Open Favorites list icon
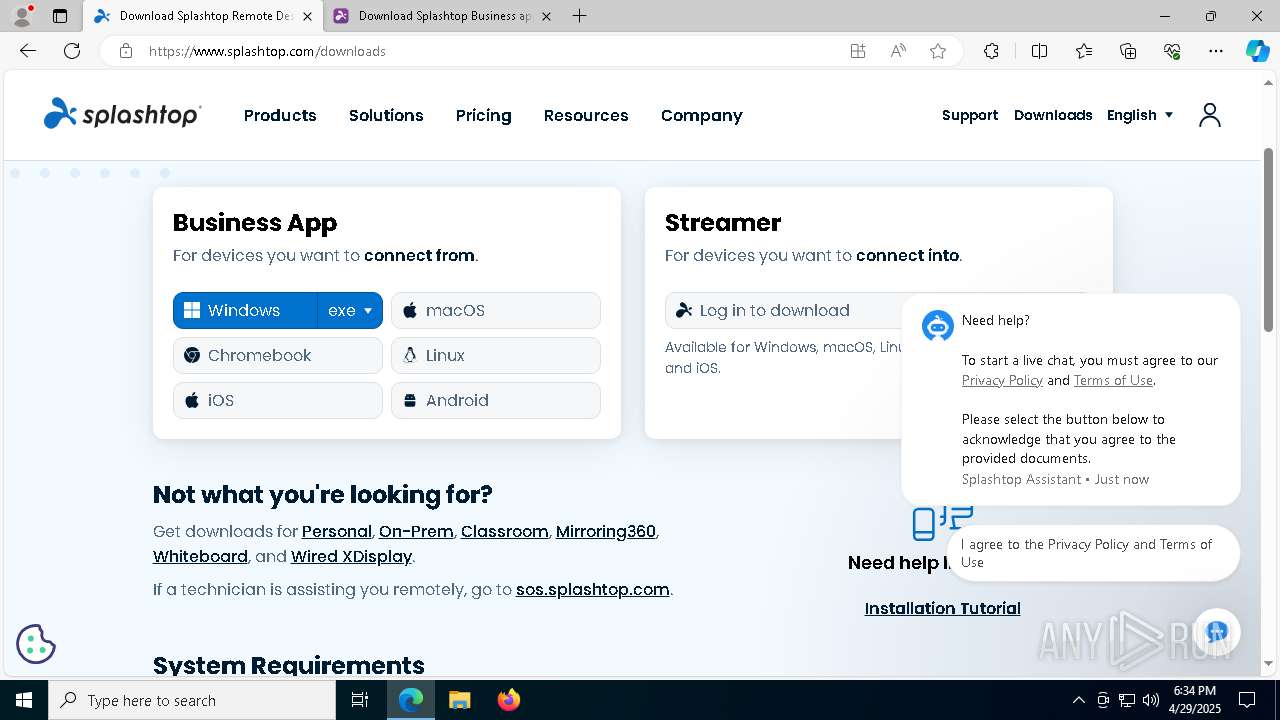 1084,51
